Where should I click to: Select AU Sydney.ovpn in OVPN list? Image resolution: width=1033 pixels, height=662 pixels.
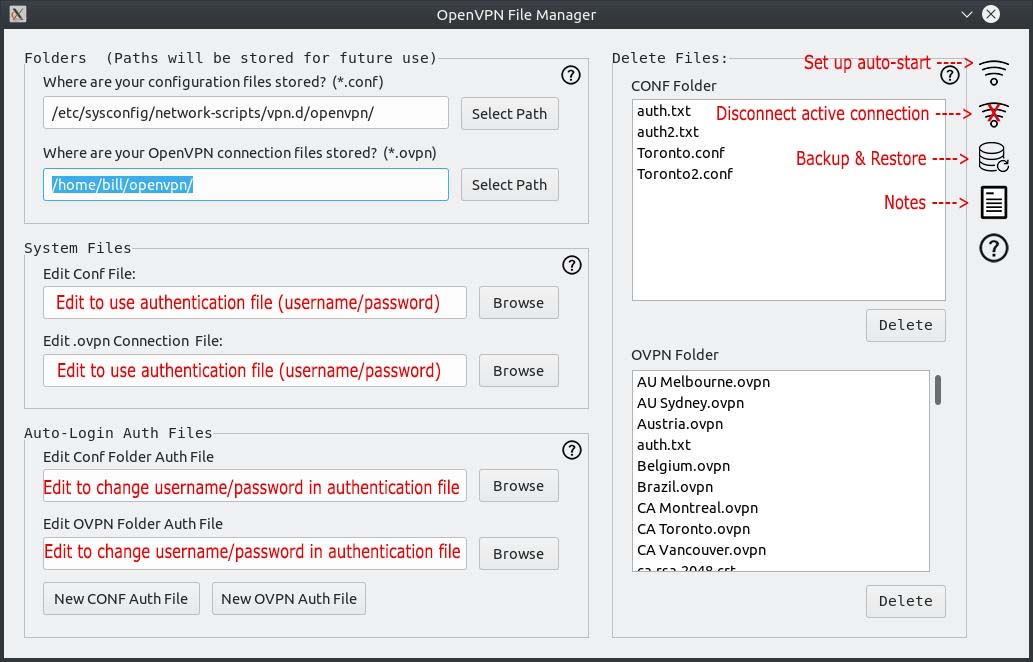tap(781, 403)
